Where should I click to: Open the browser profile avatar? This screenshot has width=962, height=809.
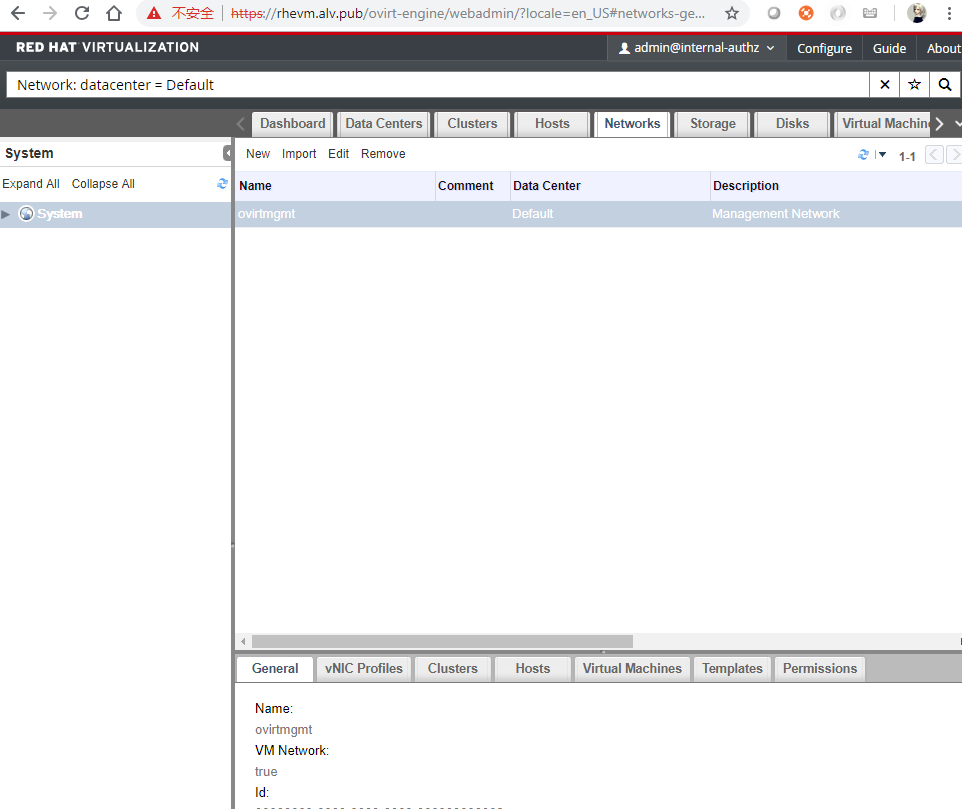(917, 13)
